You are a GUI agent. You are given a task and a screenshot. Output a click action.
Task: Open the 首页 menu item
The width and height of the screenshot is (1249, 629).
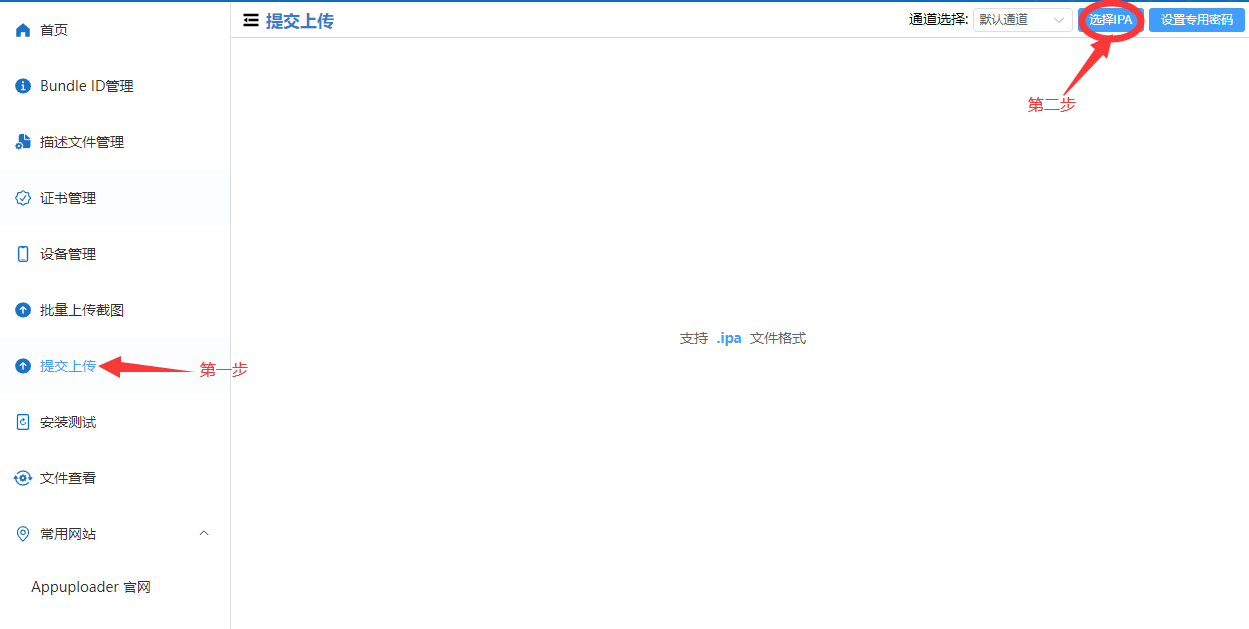[54, 31]
